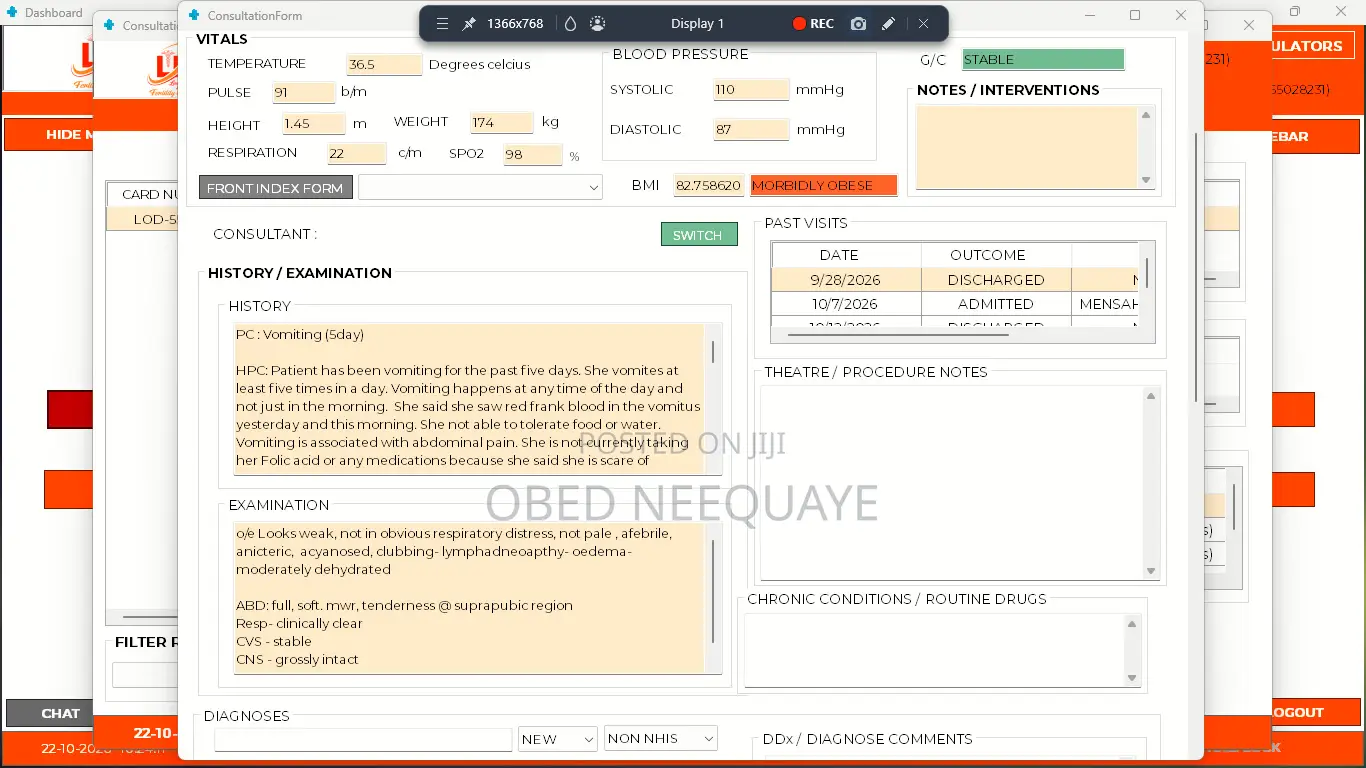Screen dimensions: 1366x768
Task: Toggle the recorder water-drop icon
Action: click(571, 24)
